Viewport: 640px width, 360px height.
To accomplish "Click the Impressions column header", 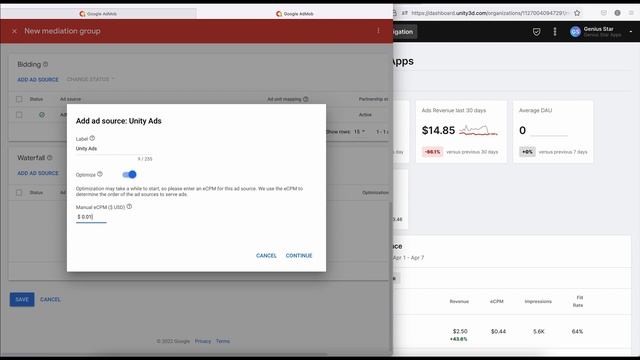I will [x=538, y=302].
